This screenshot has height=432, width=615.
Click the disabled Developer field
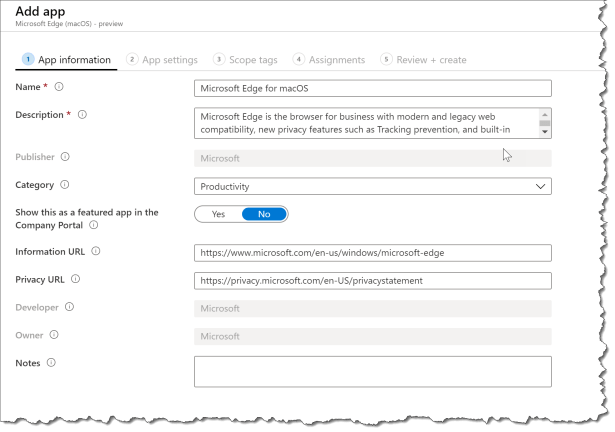pyautogui.click(x=373, y=309)
